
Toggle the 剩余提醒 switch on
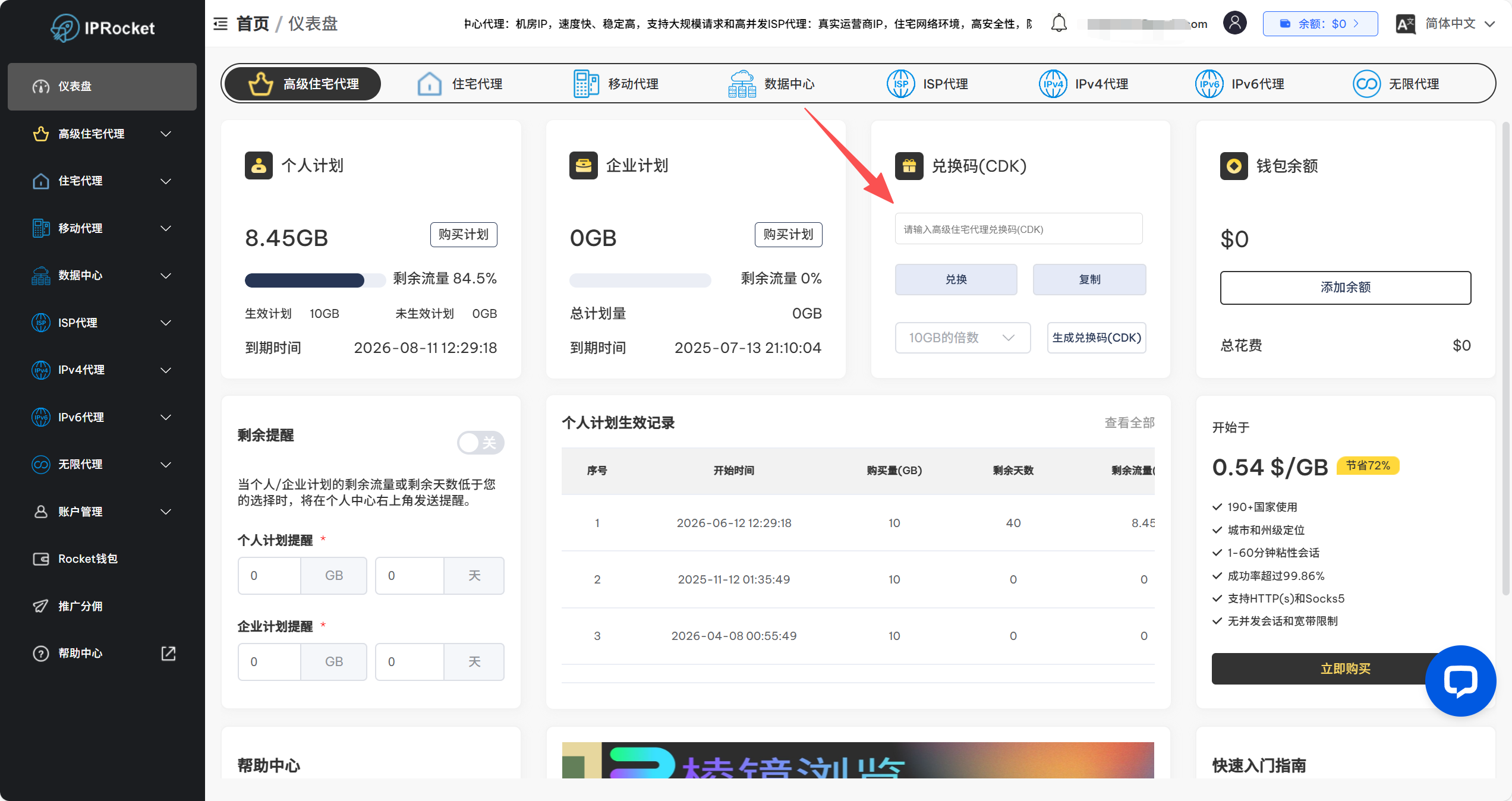[x=480, y=443]
